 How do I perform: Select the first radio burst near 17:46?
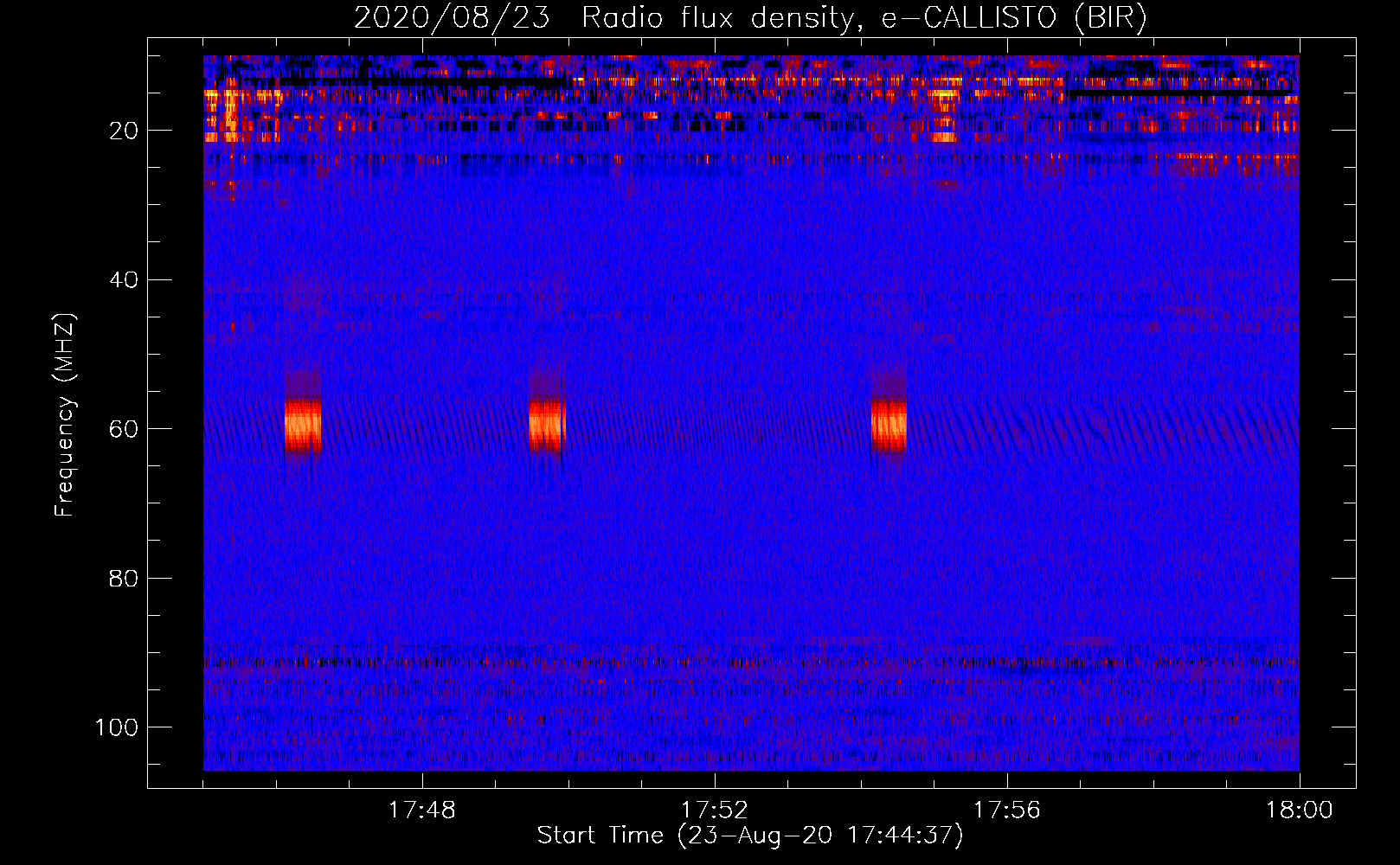(303, 424)
